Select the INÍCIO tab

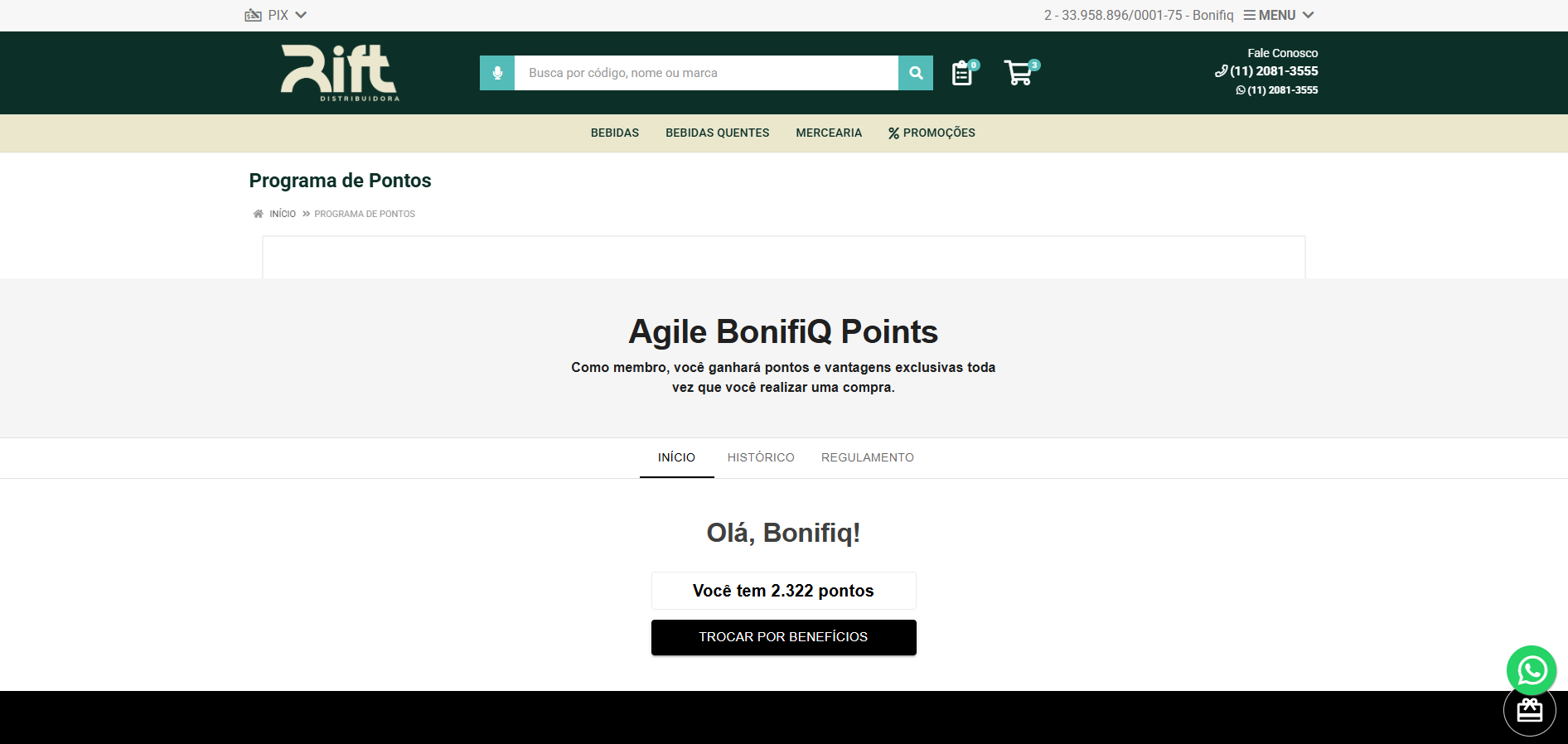coord(676,457)
